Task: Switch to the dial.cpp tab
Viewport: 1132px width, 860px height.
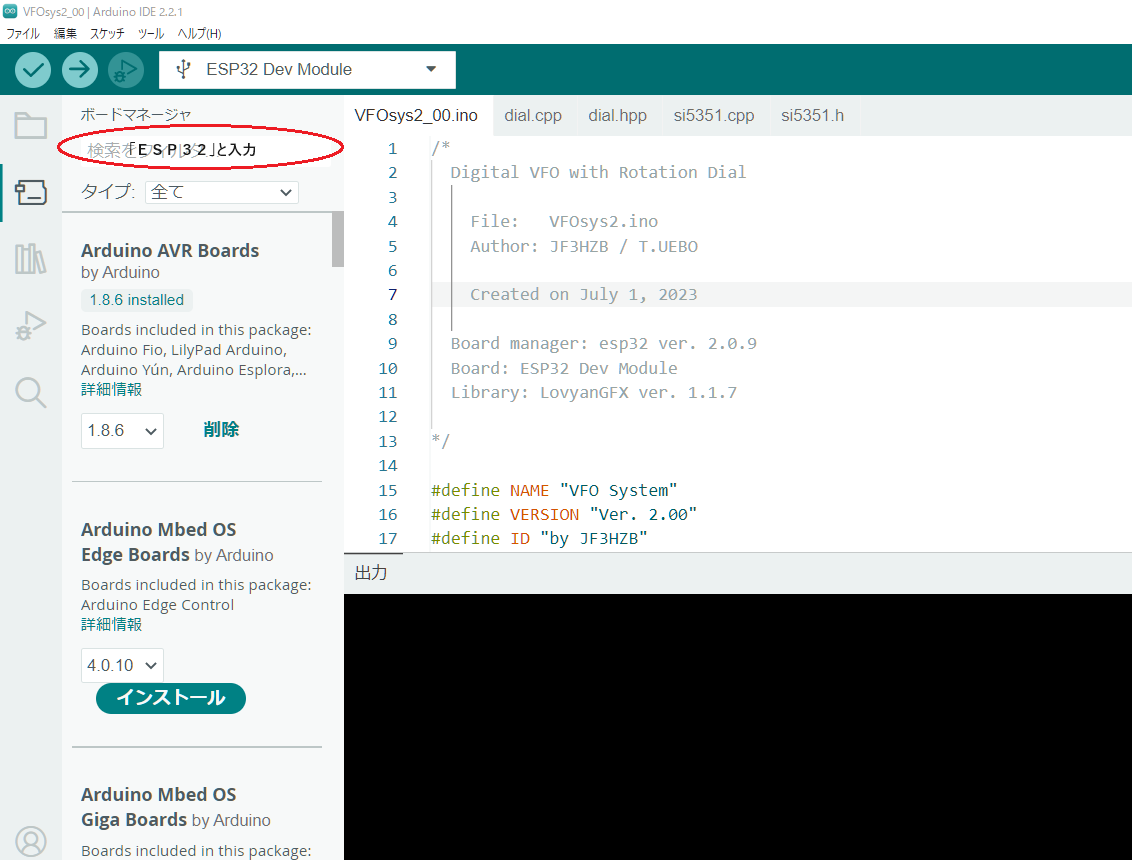Action: 533,116
